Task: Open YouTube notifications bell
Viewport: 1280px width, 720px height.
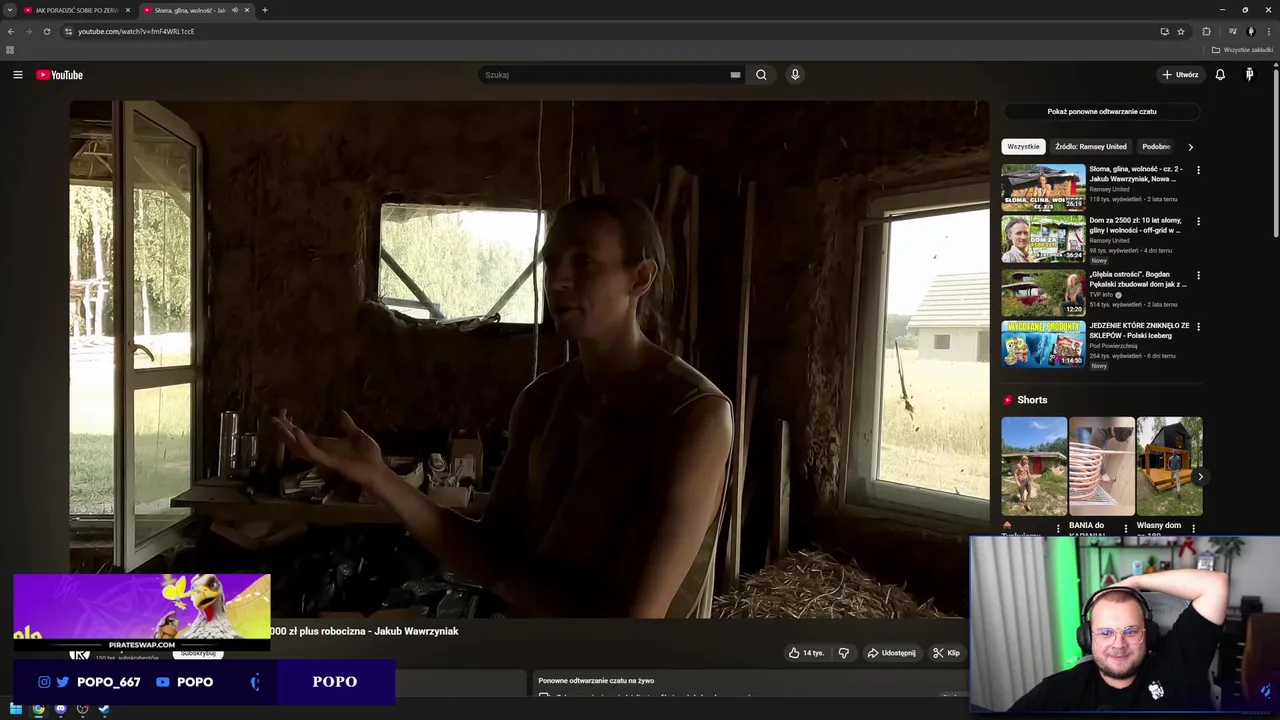Action: point(1220,75)
